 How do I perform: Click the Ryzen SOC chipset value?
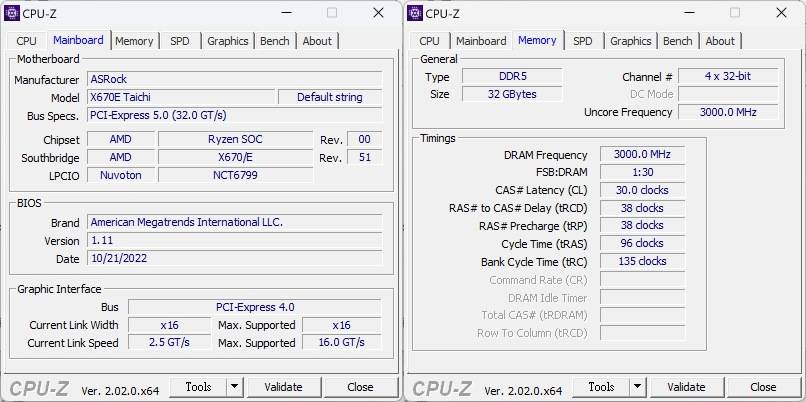pos(235,139)
